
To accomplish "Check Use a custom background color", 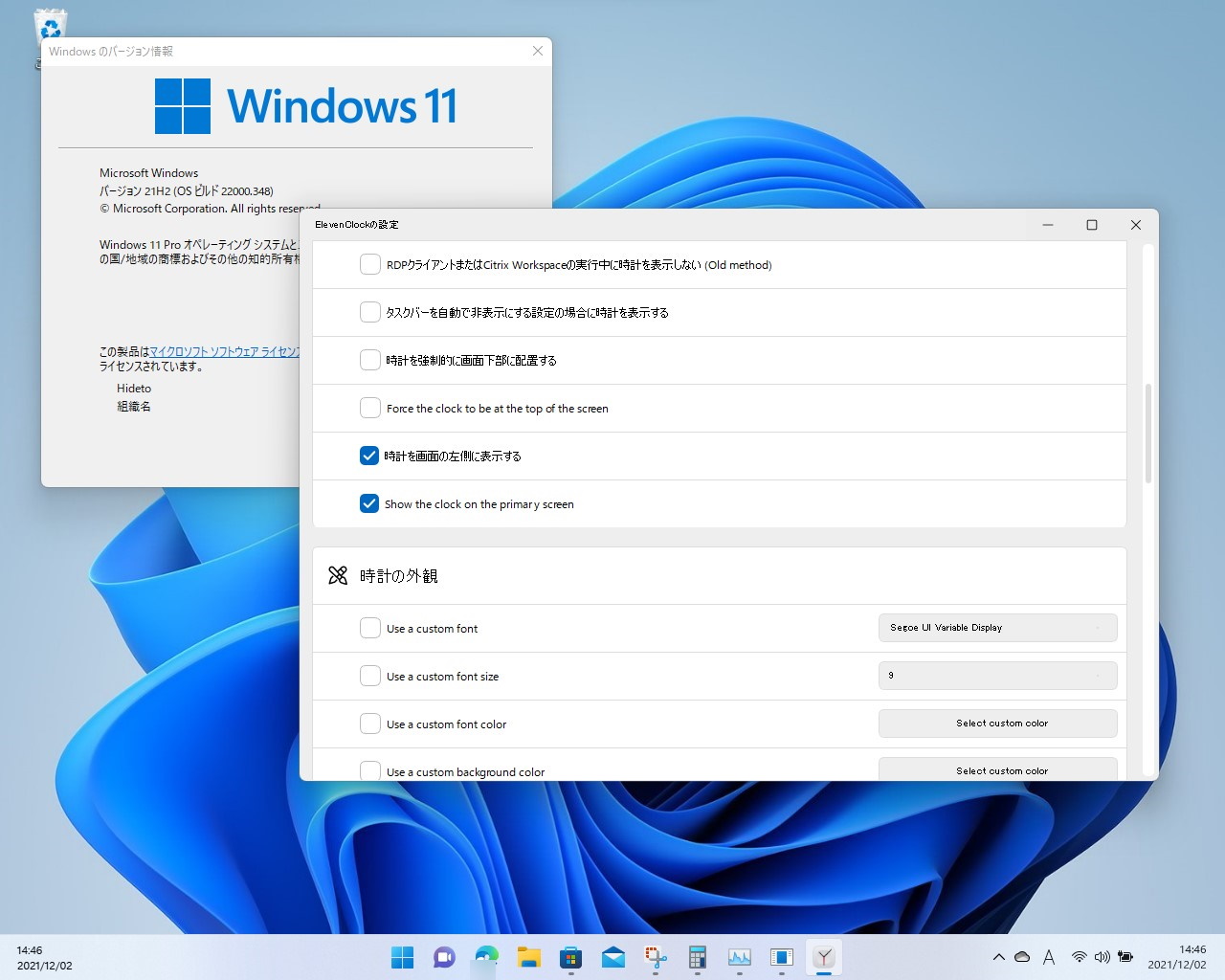I will click(x=370, y=770).
